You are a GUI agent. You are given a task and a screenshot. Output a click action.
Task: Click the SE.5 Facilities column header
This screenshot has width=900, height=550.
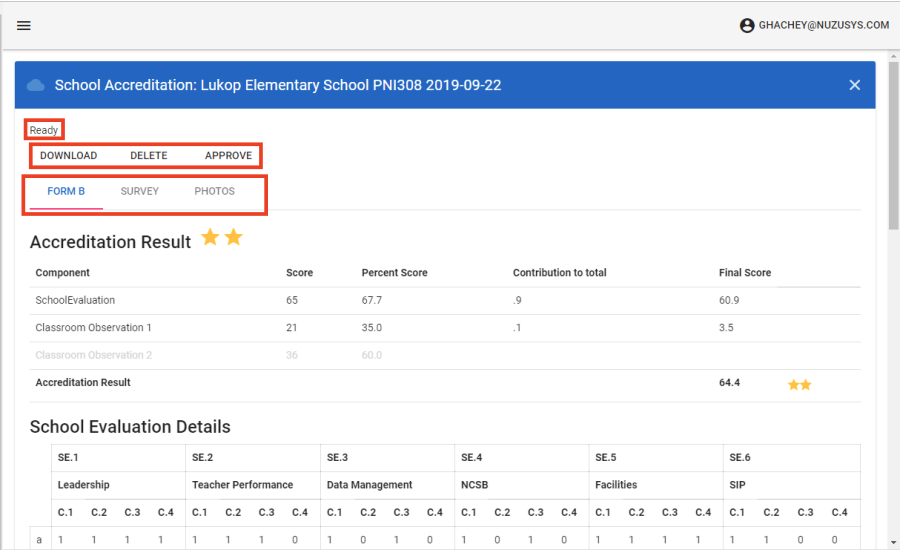tap(616, 485)
